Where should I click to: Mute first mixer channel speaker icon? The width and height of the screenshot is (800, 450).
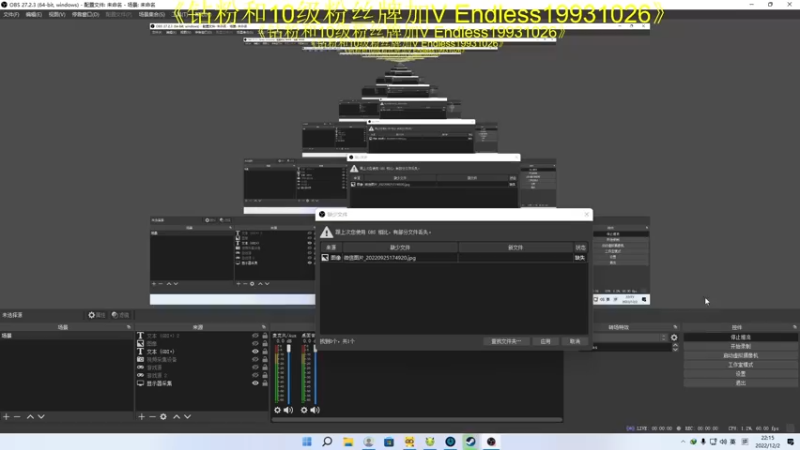288,410
